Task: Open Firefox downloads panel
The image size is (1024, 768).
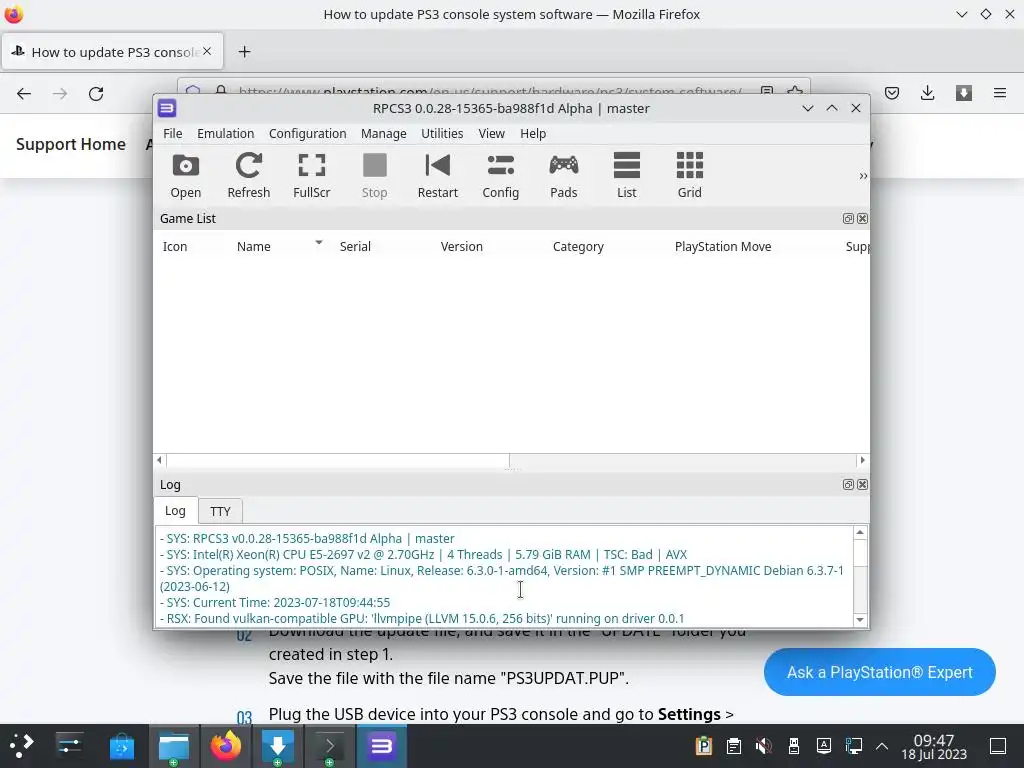Action: 927,93
